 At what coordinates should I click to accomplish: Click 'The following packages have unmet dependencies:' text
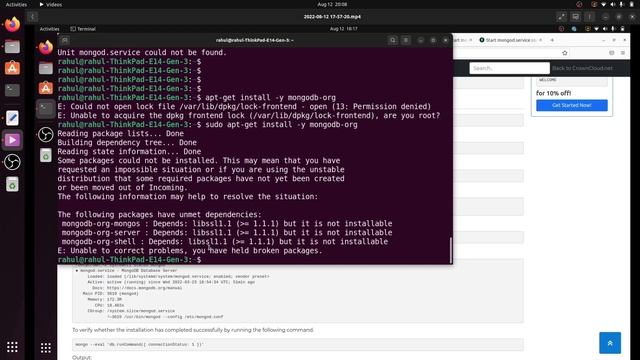click(x=159, y=215)
